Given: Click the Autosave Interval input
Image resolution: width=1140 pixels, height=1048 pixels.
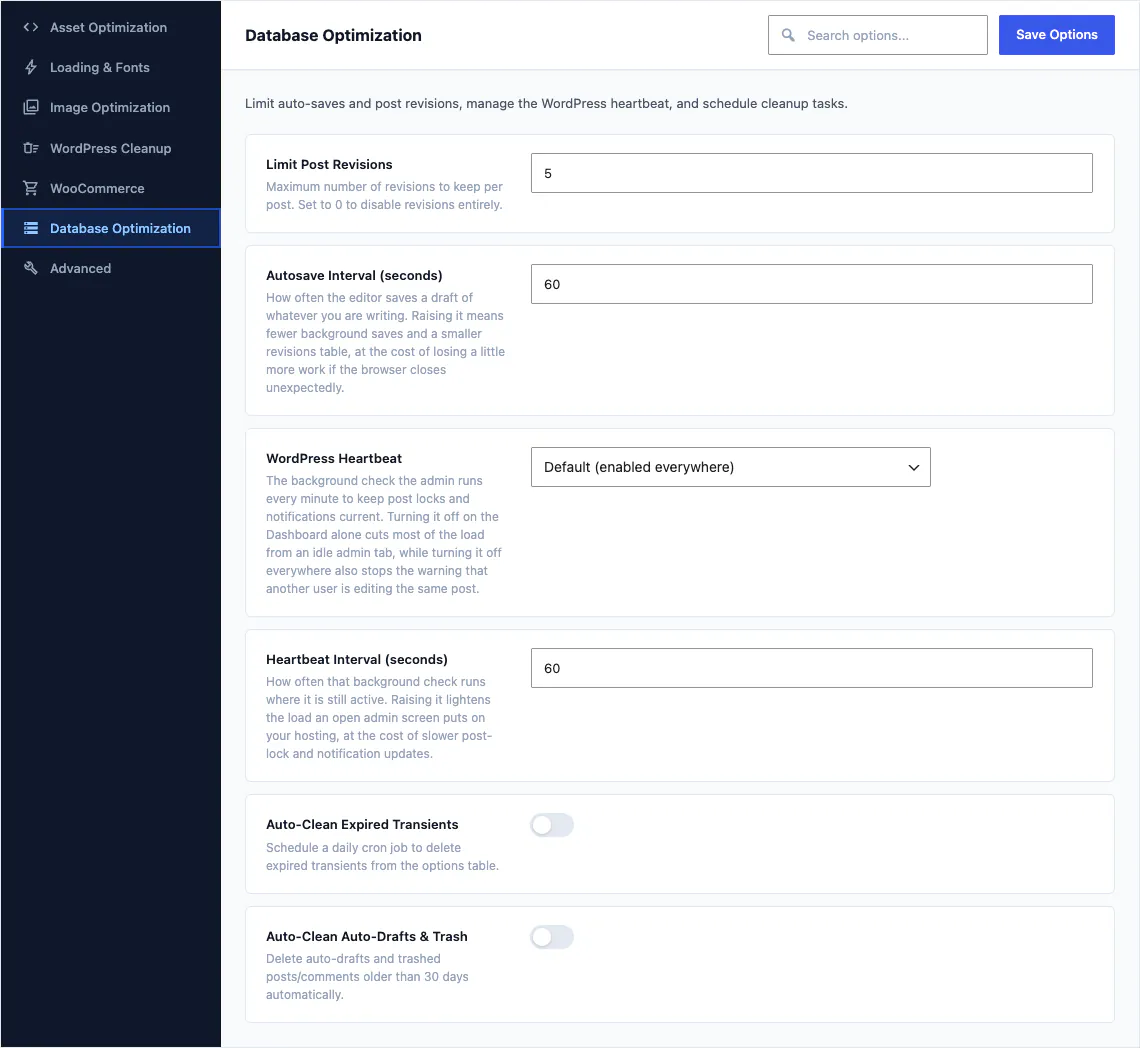Looking at the screenshot, I should [811, 284].
